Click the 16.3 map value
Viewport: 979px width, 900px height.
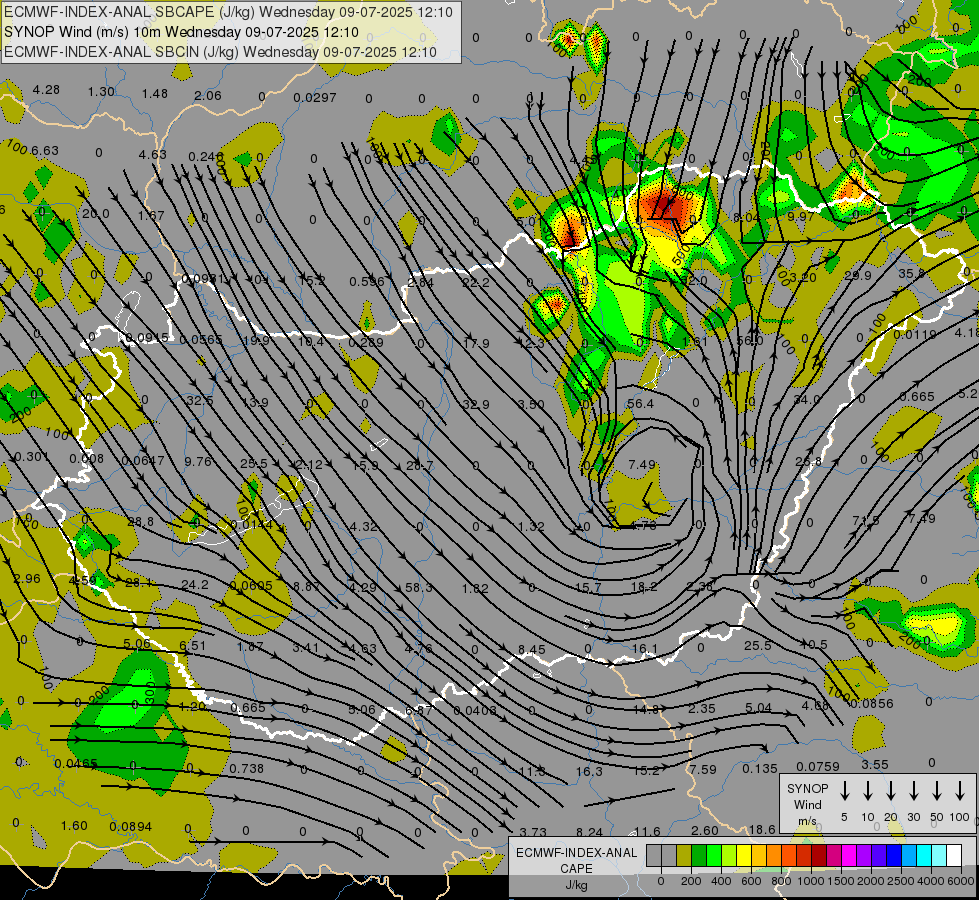point(589,772)
